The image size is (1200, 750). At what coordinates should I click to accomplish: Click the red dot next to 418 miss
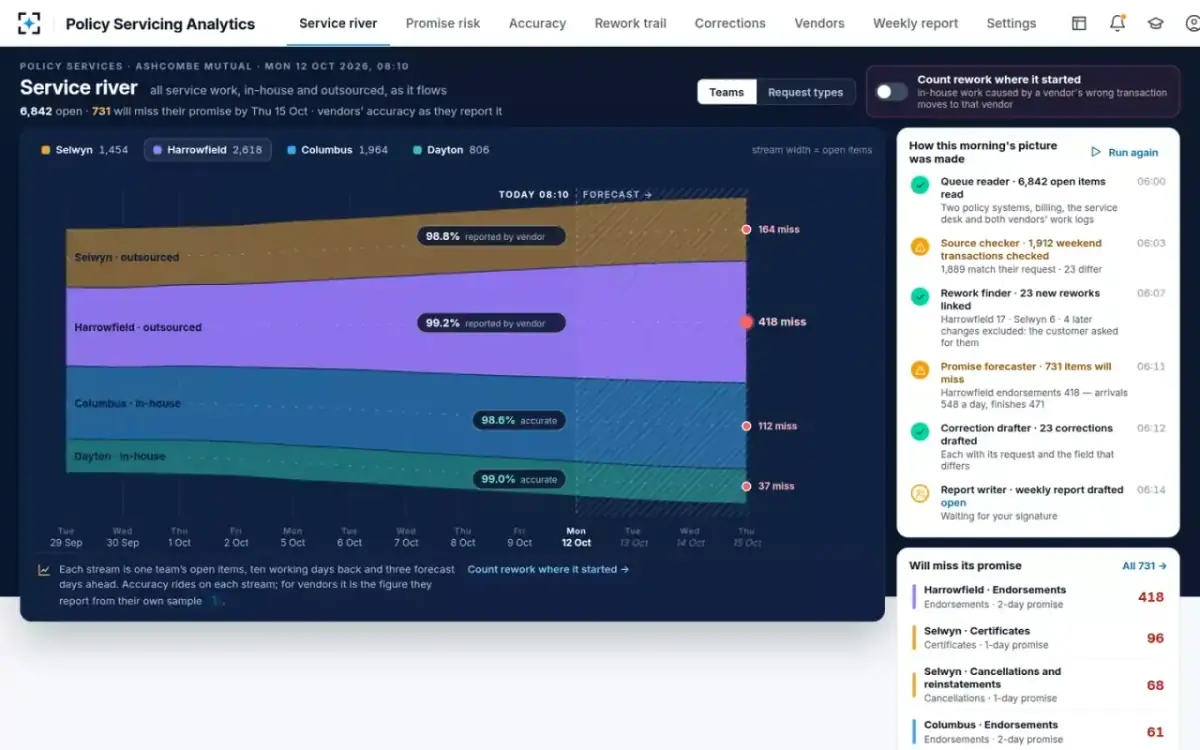(x=746, y=322)
